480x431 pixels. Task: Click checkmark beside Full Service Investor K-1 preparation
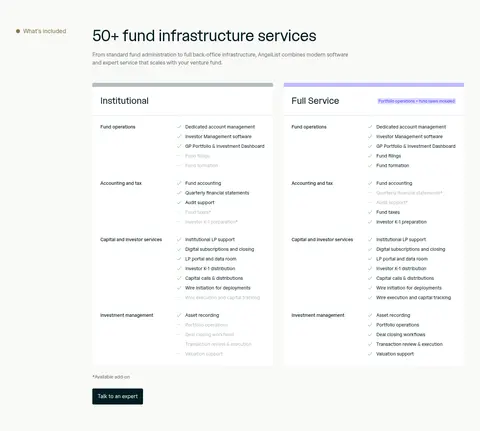(370, 222)
